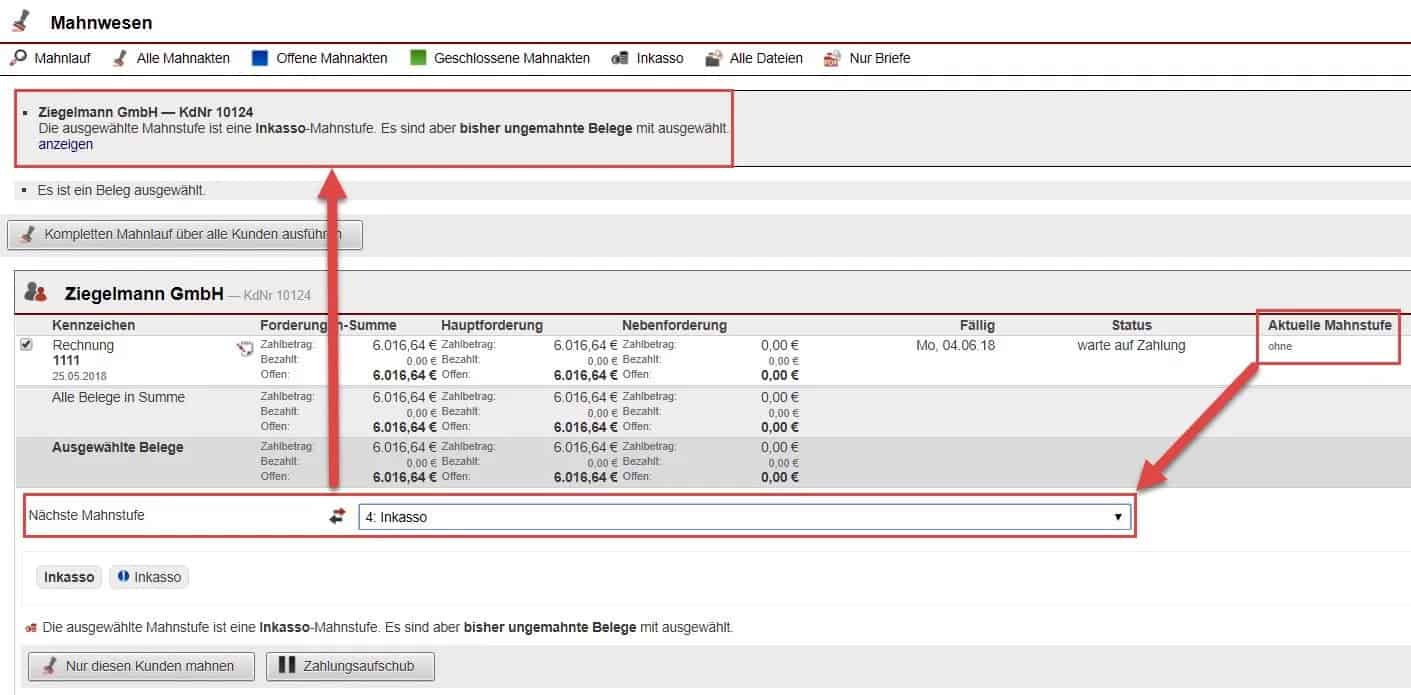The image size is (1411, 695).
Task: Select the Inkasso button with blue icon
Action: (x=149, y=577)
